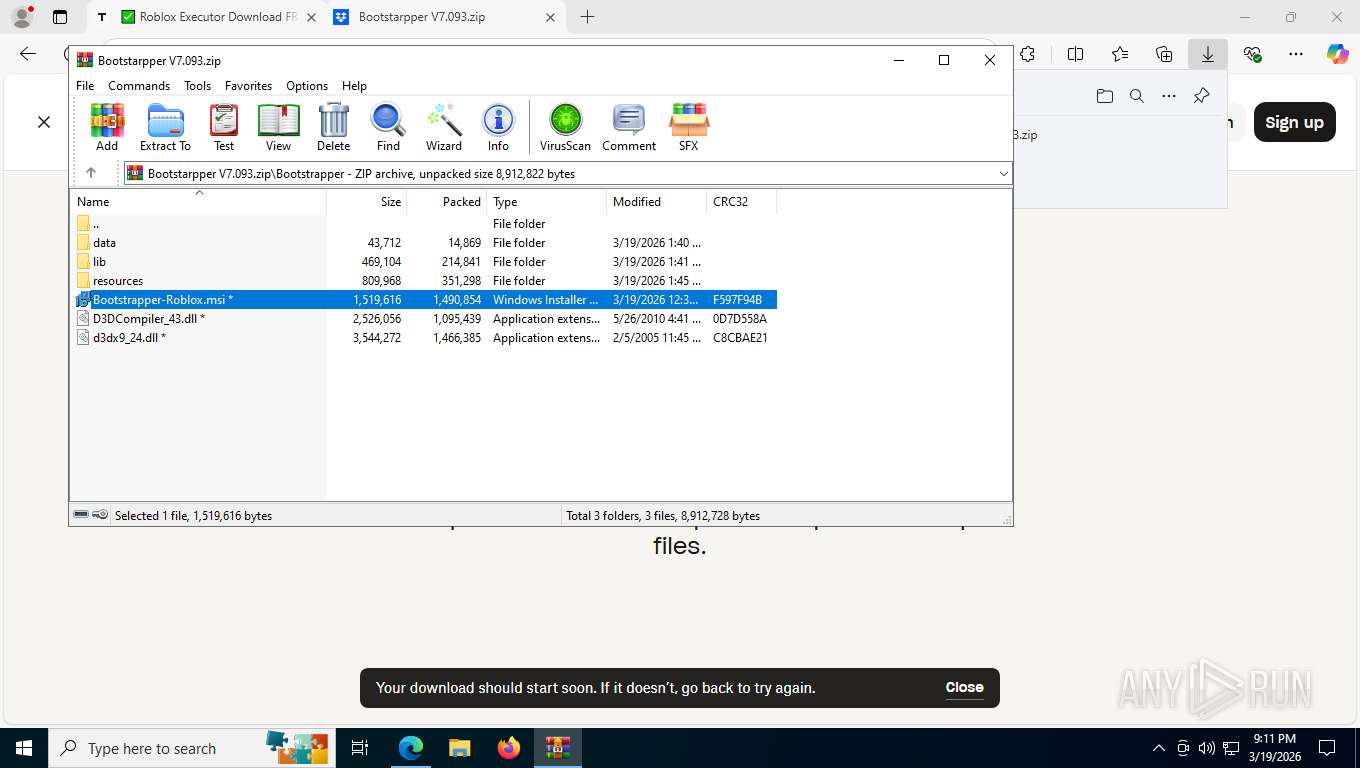Open browser Favorites star icon
Screen dimensions: 1360x768
1119,54
